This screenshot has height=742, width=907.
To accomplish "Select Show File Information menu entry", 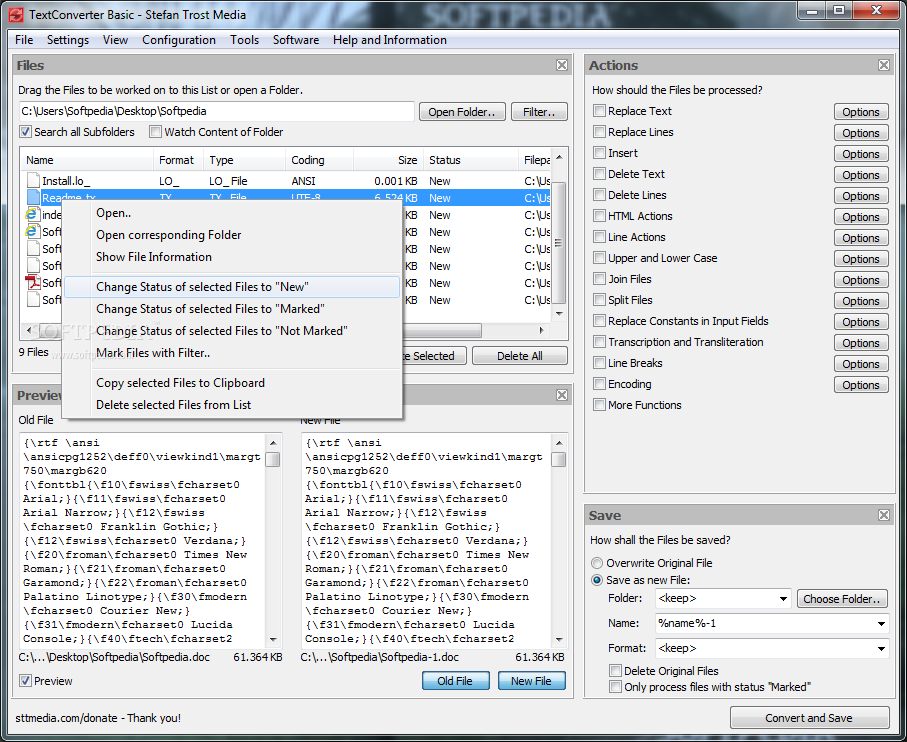I will [x=232, y=257].
